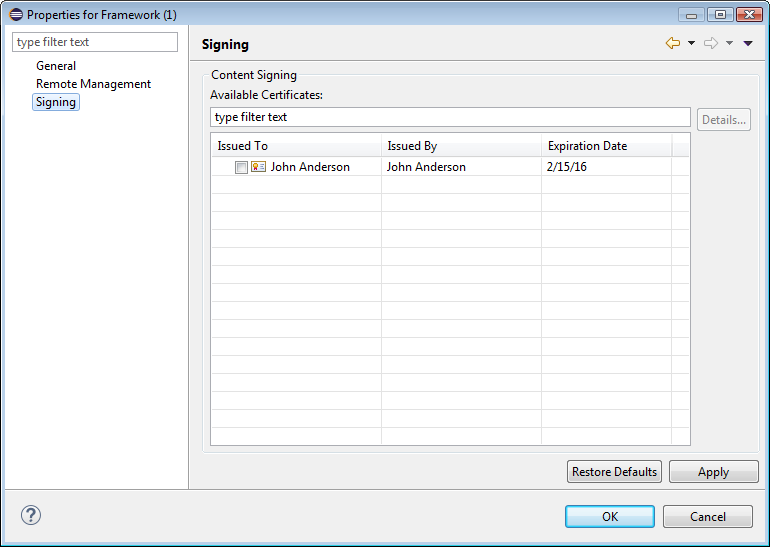Click the back navigation arrow icon
The width and height of the screenshot is (770, 547).
[672, 44]
